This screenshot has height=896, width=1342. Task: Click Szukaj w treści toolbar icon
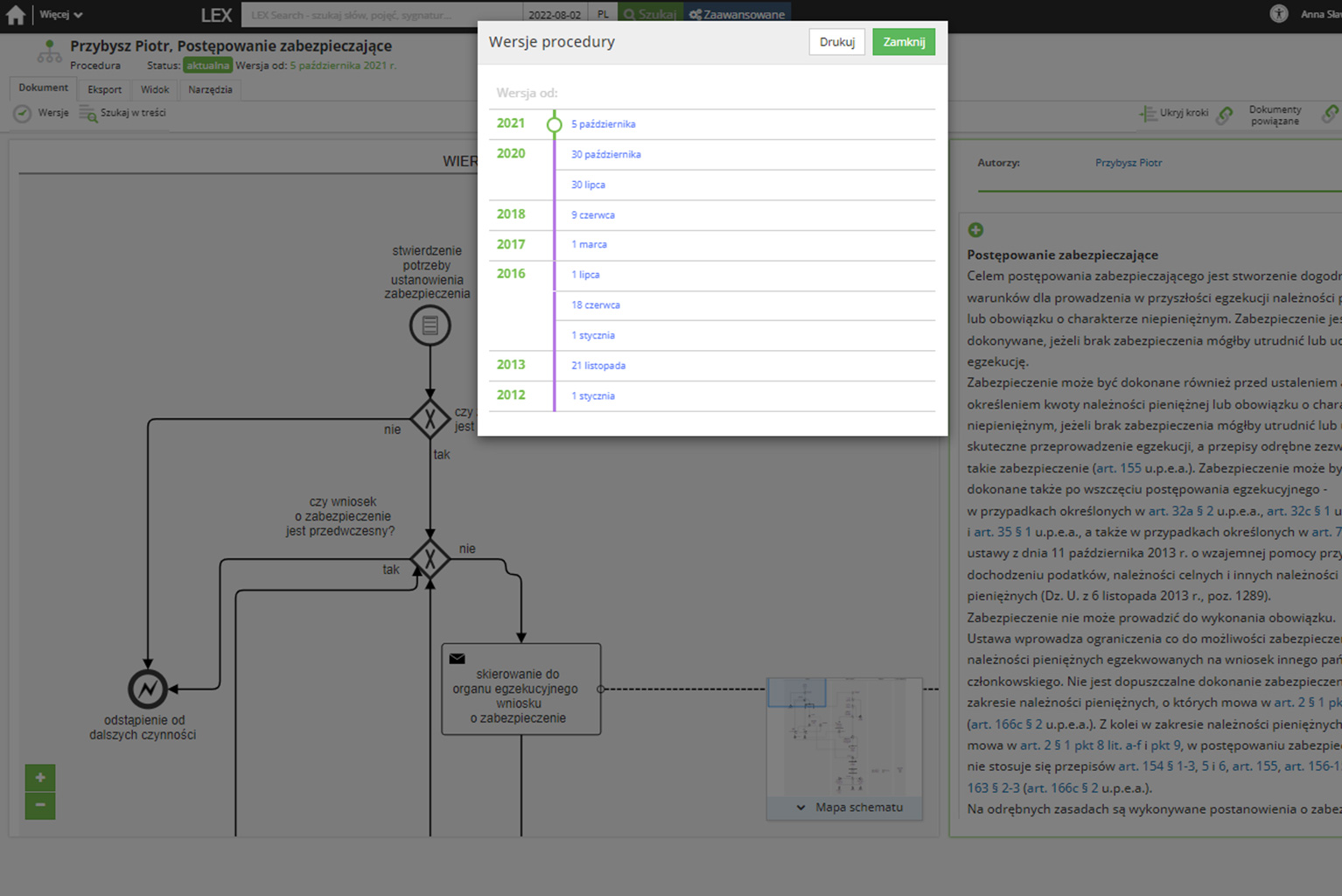[x=88, y=114]
